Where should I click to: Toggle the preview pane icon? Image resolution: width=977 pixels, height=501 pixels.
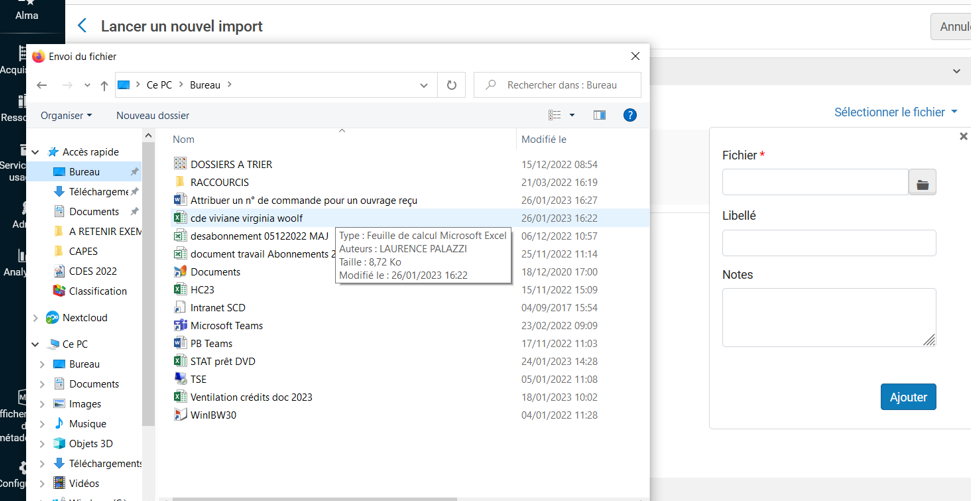(599, 115)
